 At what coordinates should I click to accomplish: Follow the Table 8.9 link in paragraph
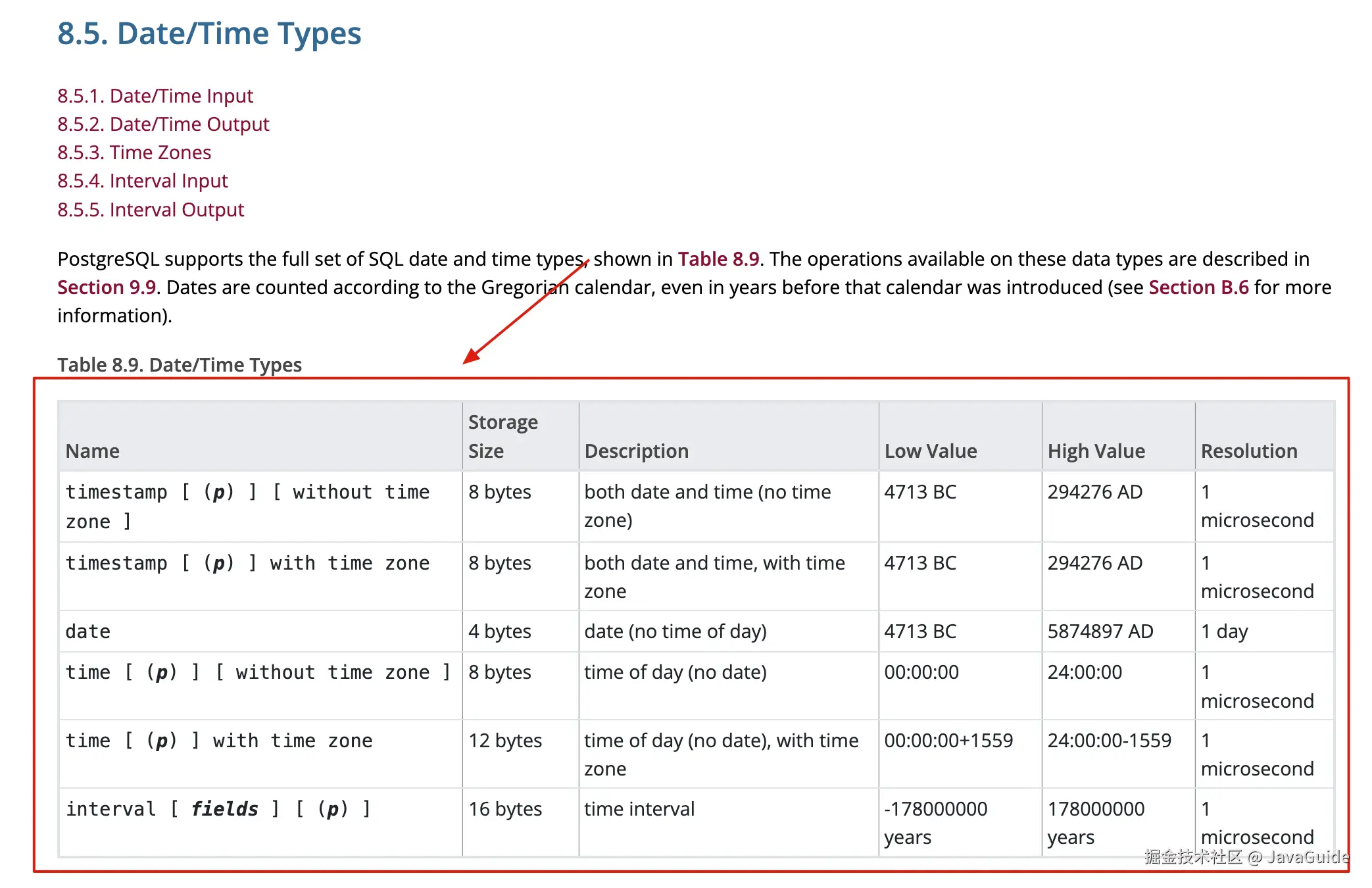click(718, 259)
